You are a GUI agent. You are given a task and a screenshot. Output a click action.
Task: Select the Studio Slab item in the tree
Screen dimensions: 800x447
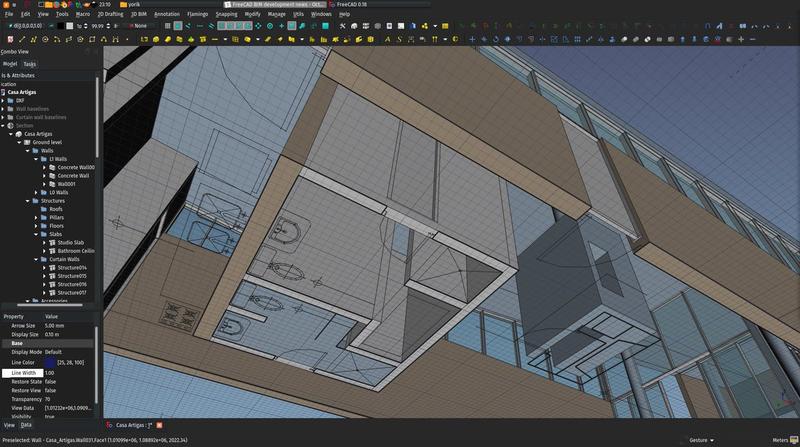coord(70,242)
